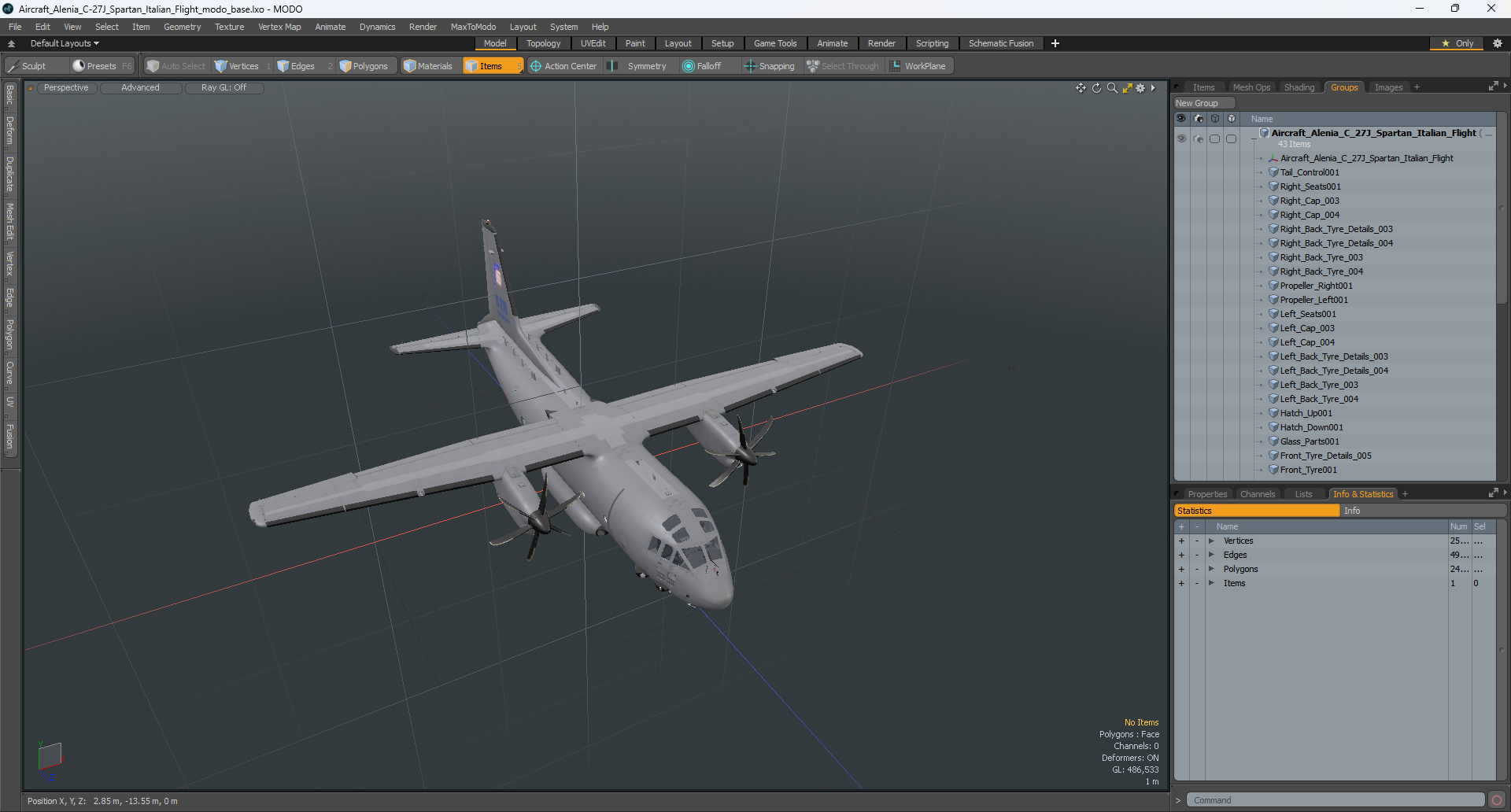The image size is (1511, 812).
Task: Expand the Edges statistics row
Action: [1211, 555]
